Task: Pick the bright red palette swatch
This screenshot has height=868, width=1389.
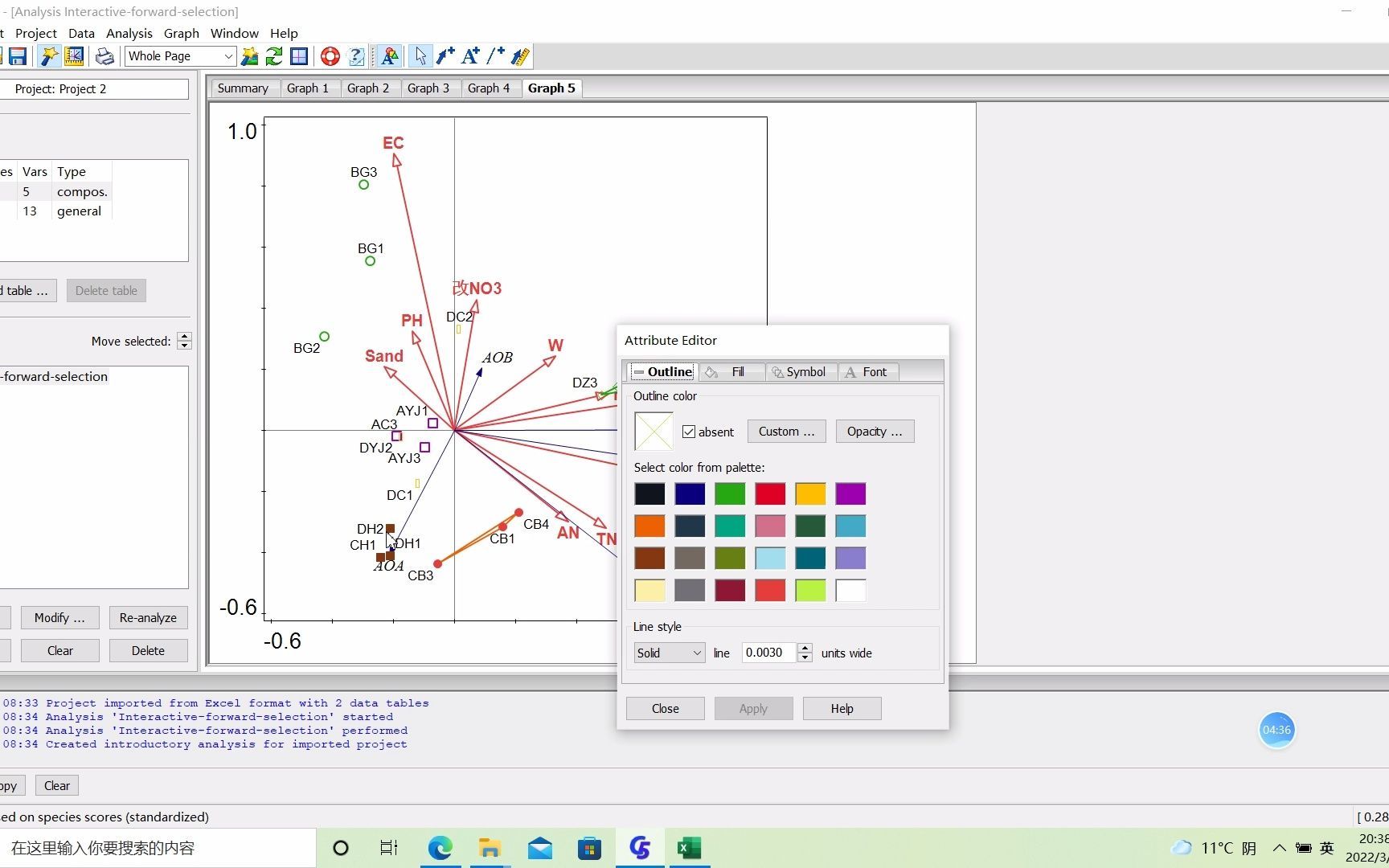Action: pos(770,493)
